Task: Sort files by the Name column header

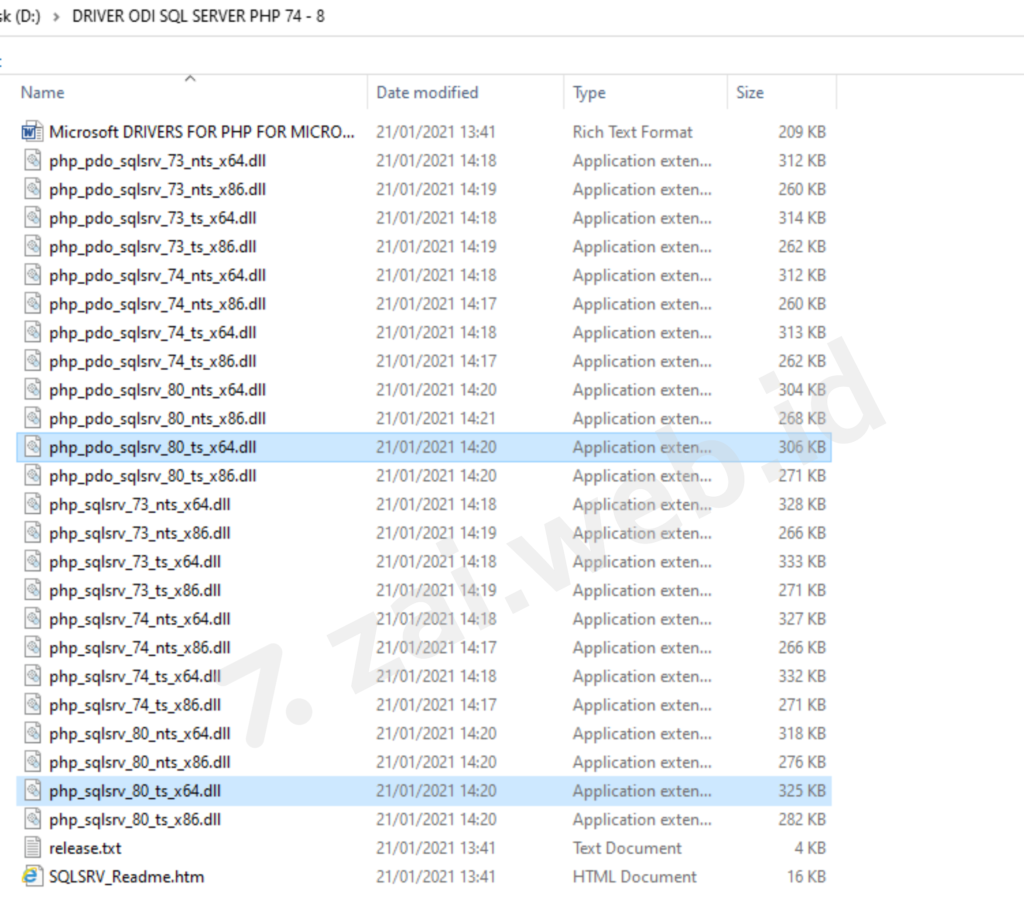Action: pos(42,92)
